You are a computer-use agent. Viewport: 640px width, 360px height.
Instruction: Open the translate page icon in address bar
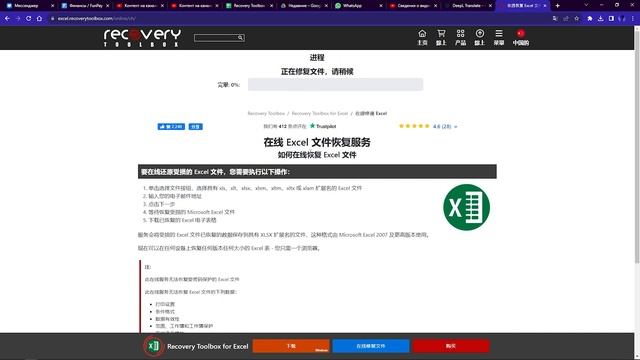coord(555,18)
